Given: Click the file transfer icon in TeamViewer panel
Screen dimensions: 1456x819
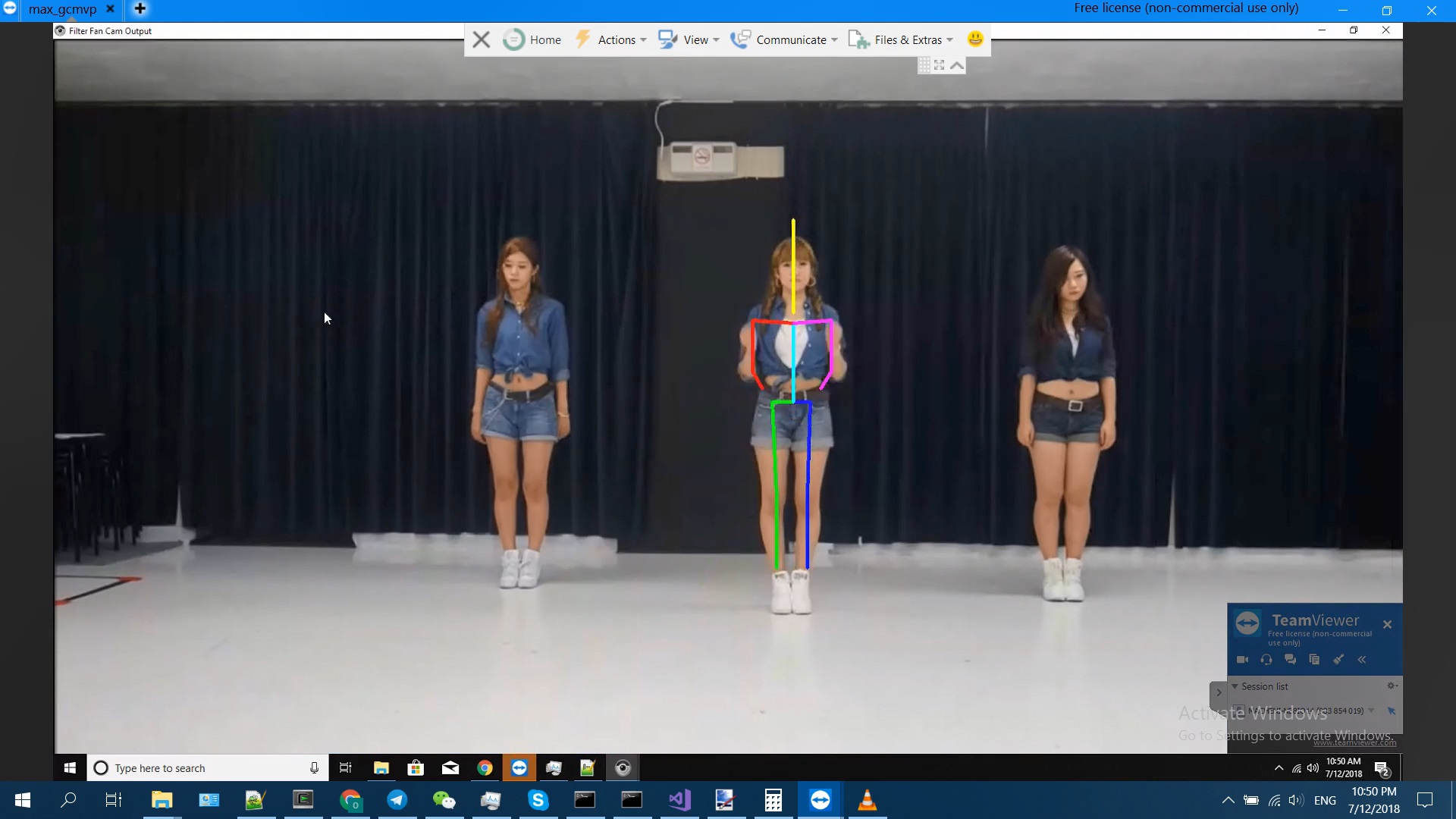Looking at the screenshot, I should (x=1314, y=660).
